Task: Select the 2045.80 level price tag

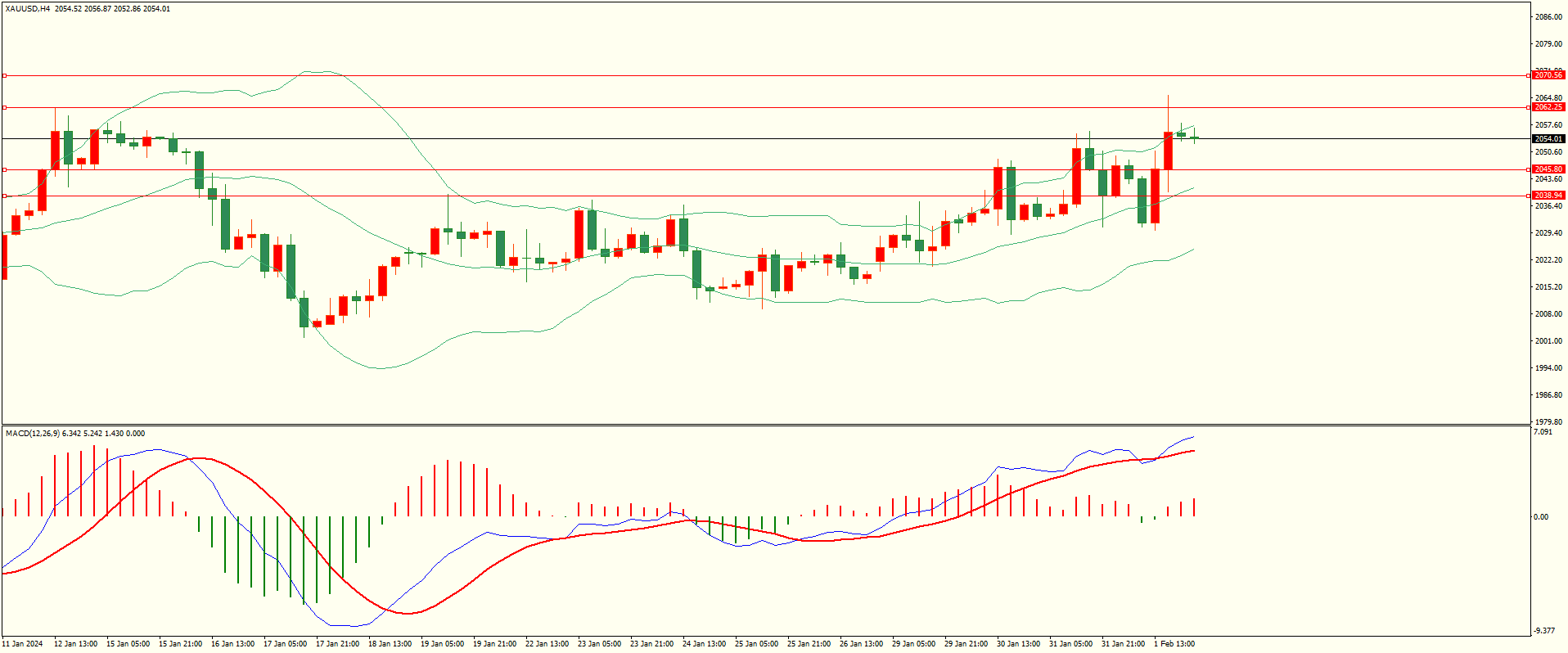Action: [1548, 169]
